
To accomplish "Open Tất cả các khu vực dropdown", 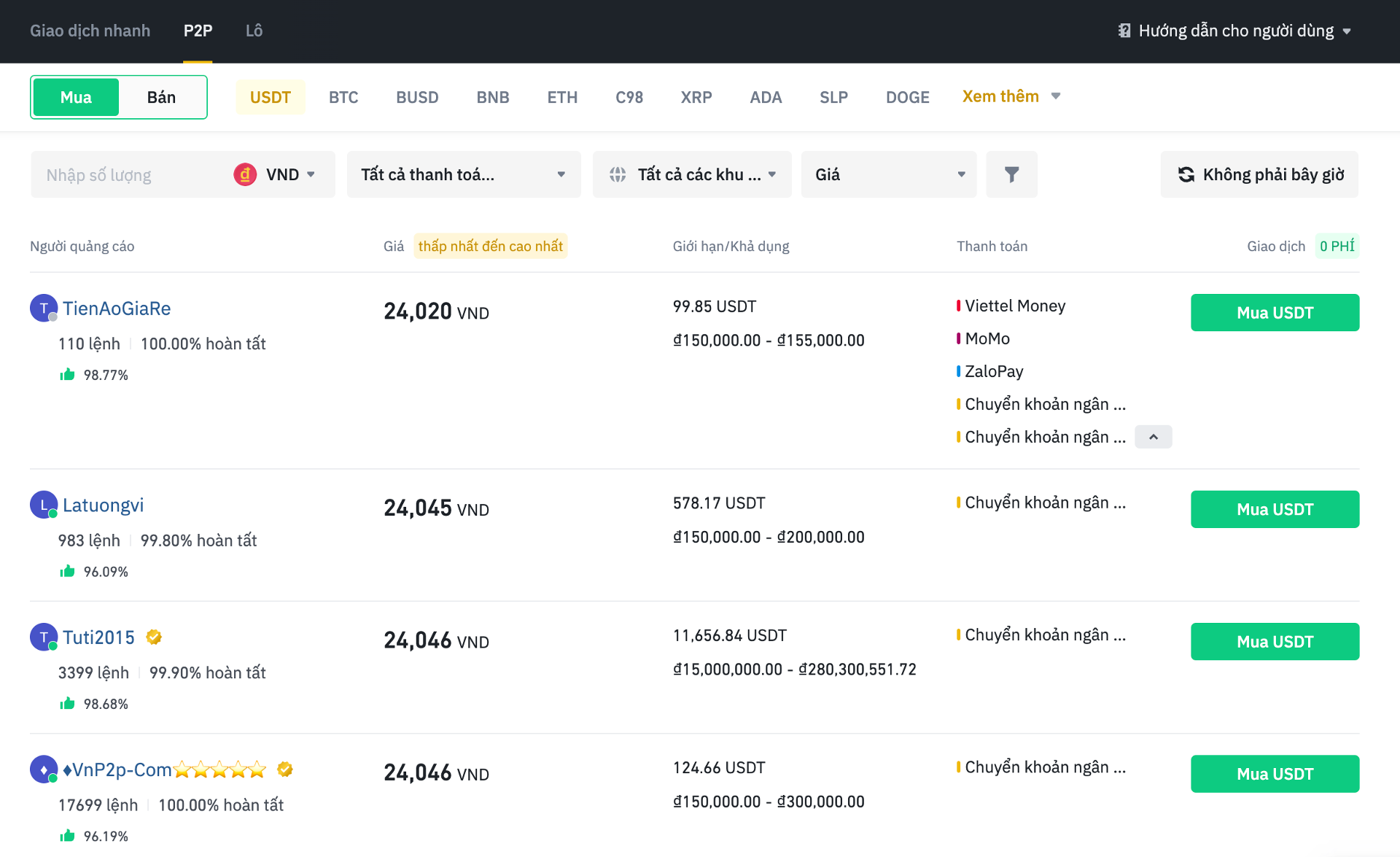I will pyautogui.click(x=692, y=174).
